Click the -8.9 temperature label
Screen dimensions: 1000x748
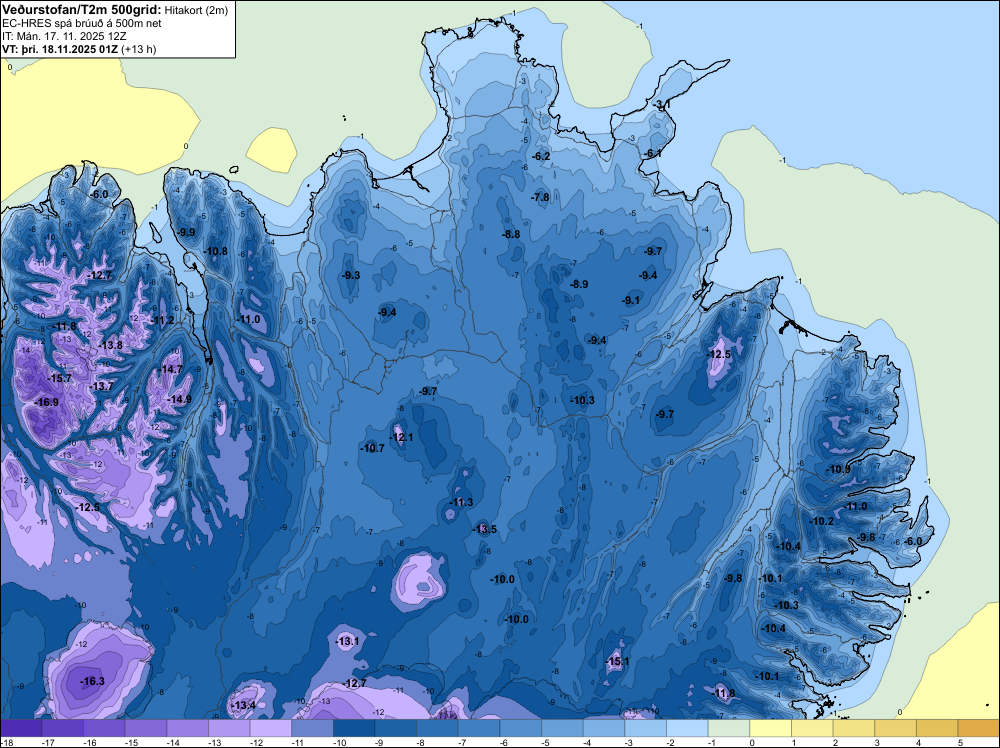pos(579,284)
